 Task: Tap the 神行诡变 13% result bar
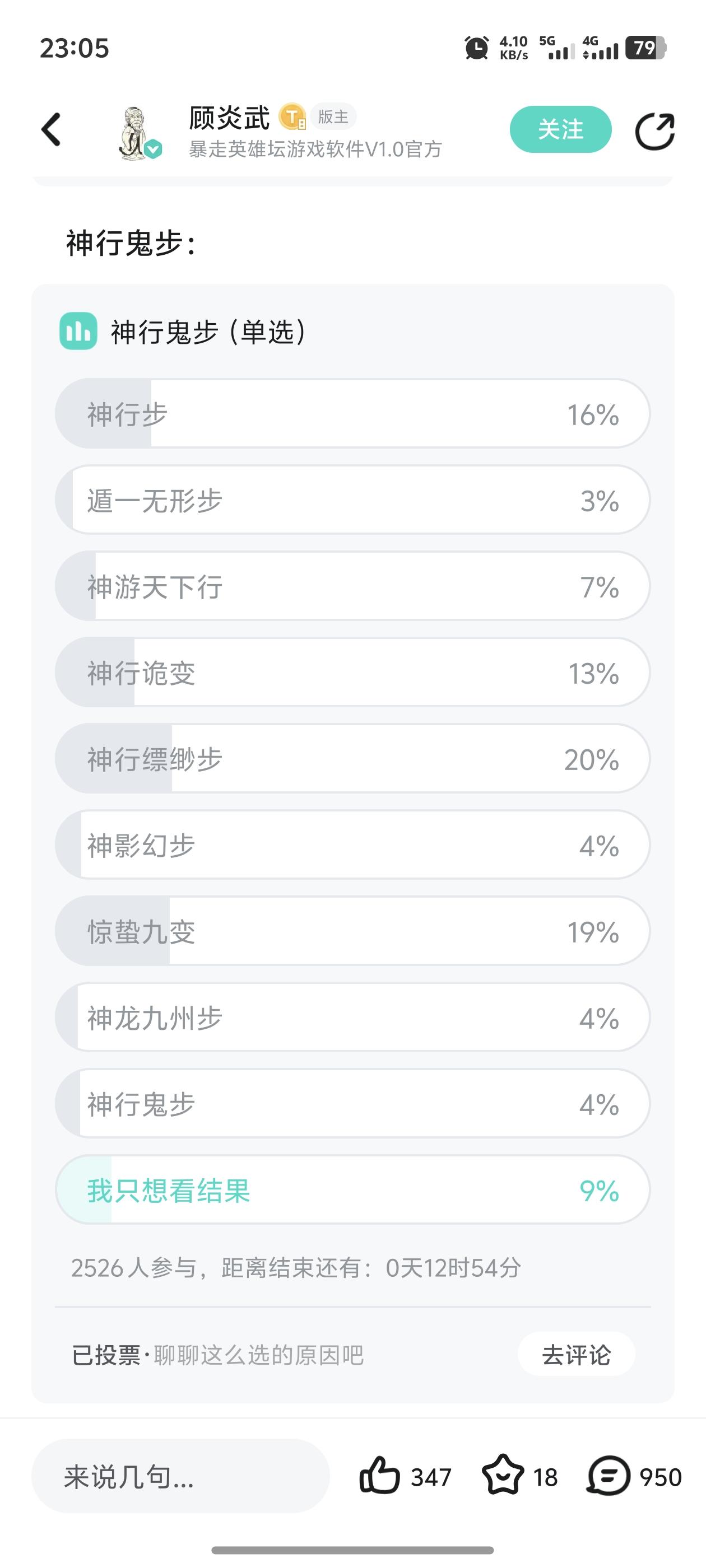(352, 672)
